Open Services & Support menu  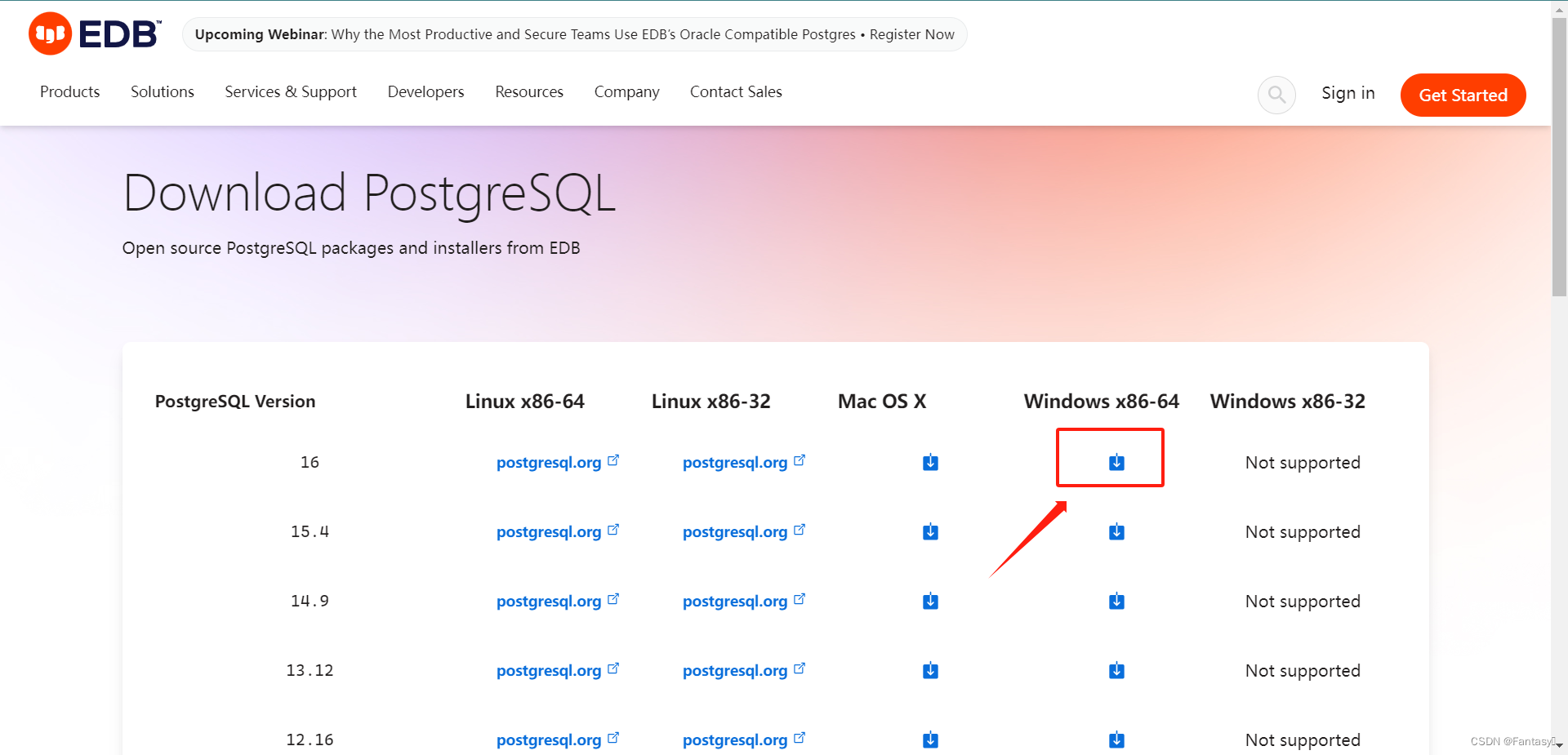[x=291, y=92]
